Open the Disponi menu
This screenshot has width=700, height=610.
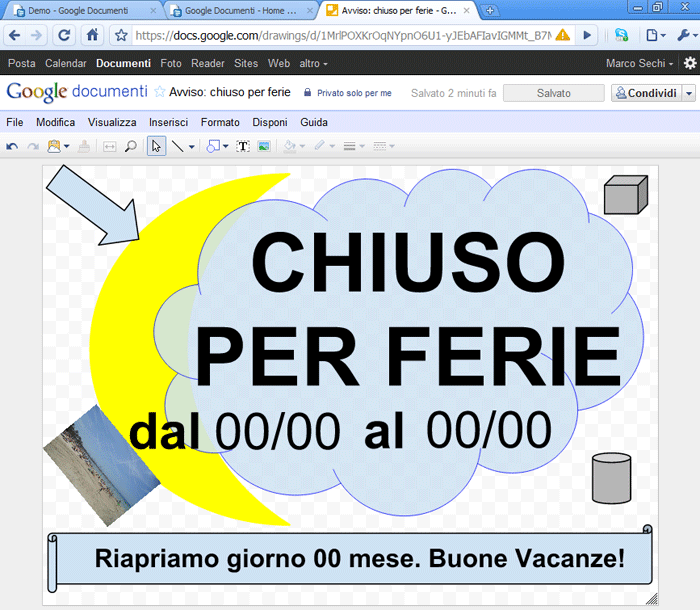(x=270, y=122)
